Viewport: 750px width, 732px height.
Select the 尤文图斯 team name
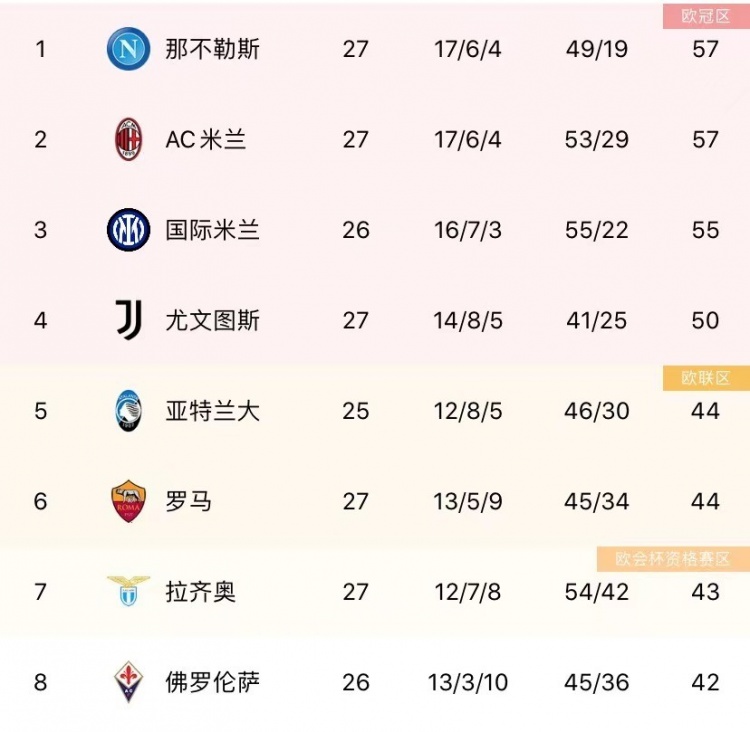tap(212, 320)
